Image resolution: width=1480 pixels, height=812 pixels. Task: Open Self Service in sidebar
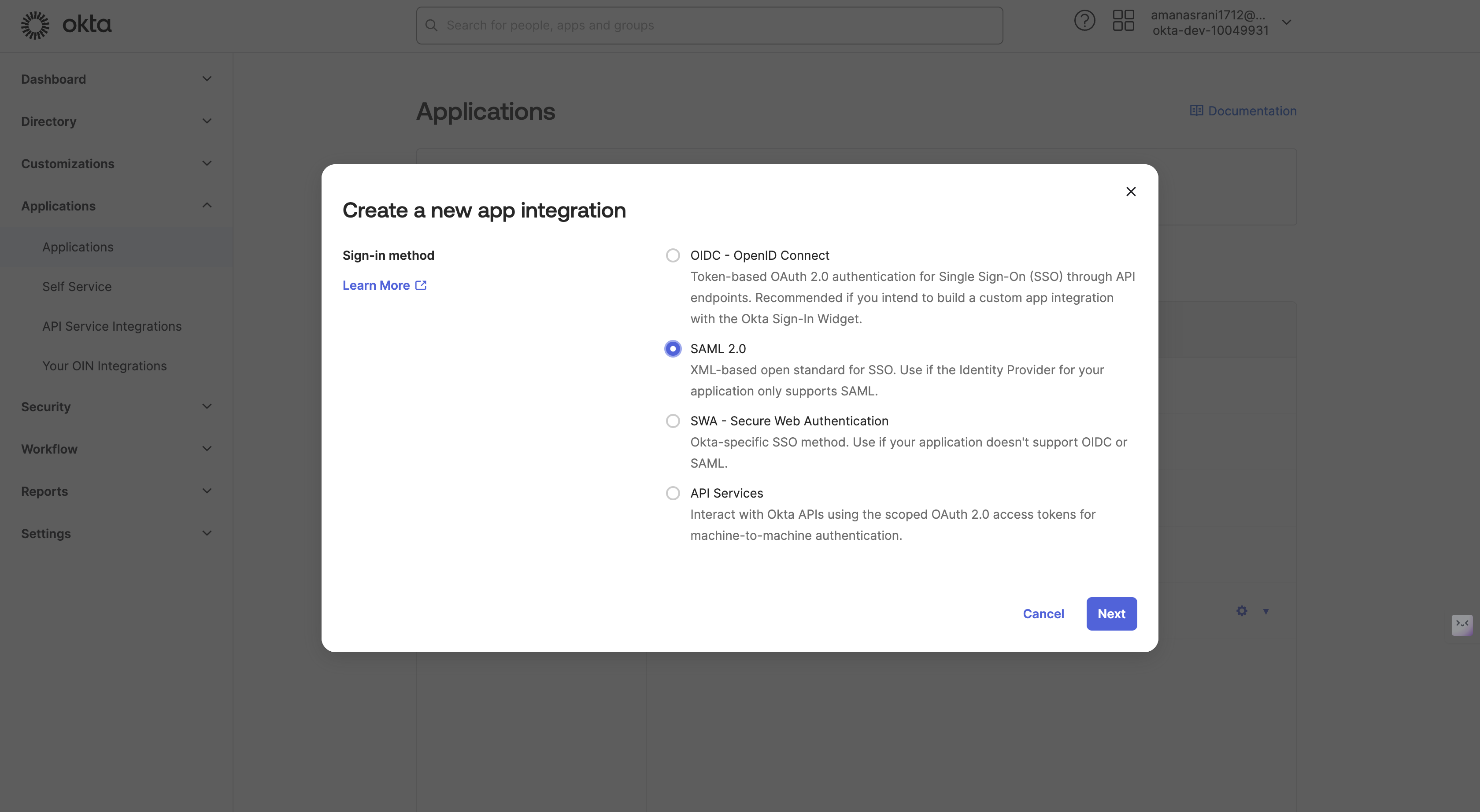pos(76,286)
